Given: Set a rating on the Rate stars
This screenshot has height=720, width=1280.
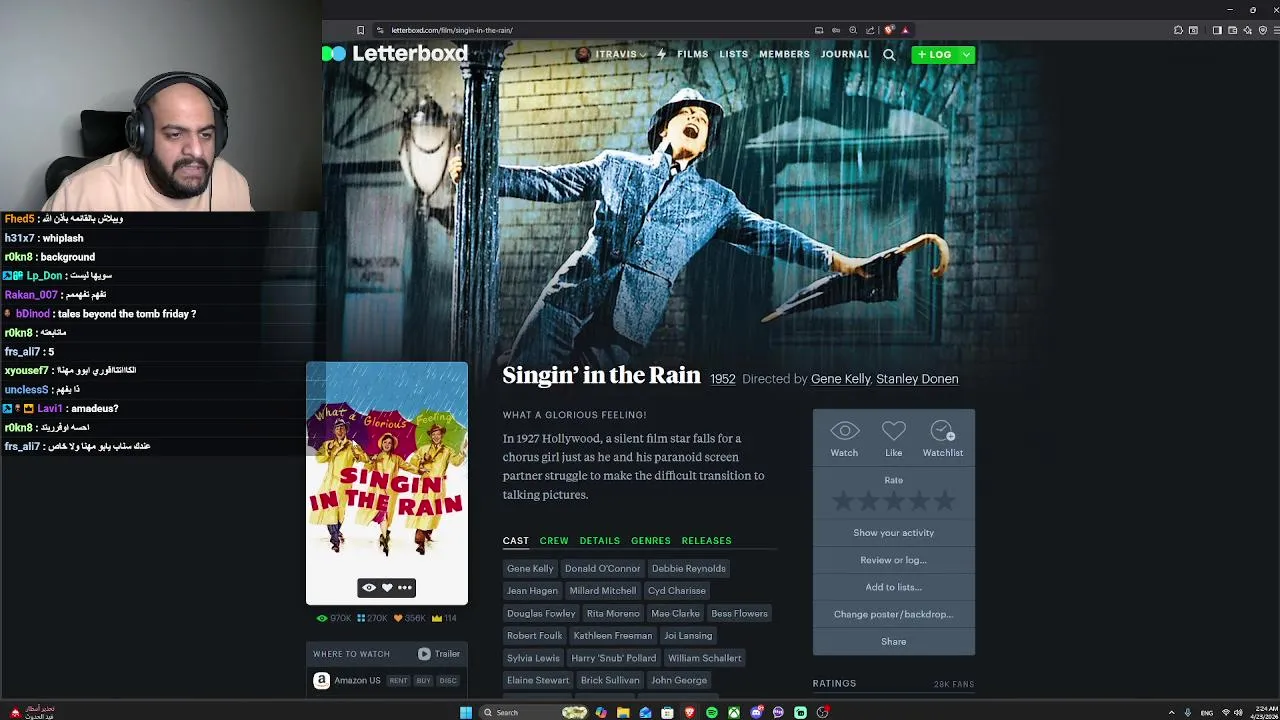Looking at the screenshot, I should (893, 501).
